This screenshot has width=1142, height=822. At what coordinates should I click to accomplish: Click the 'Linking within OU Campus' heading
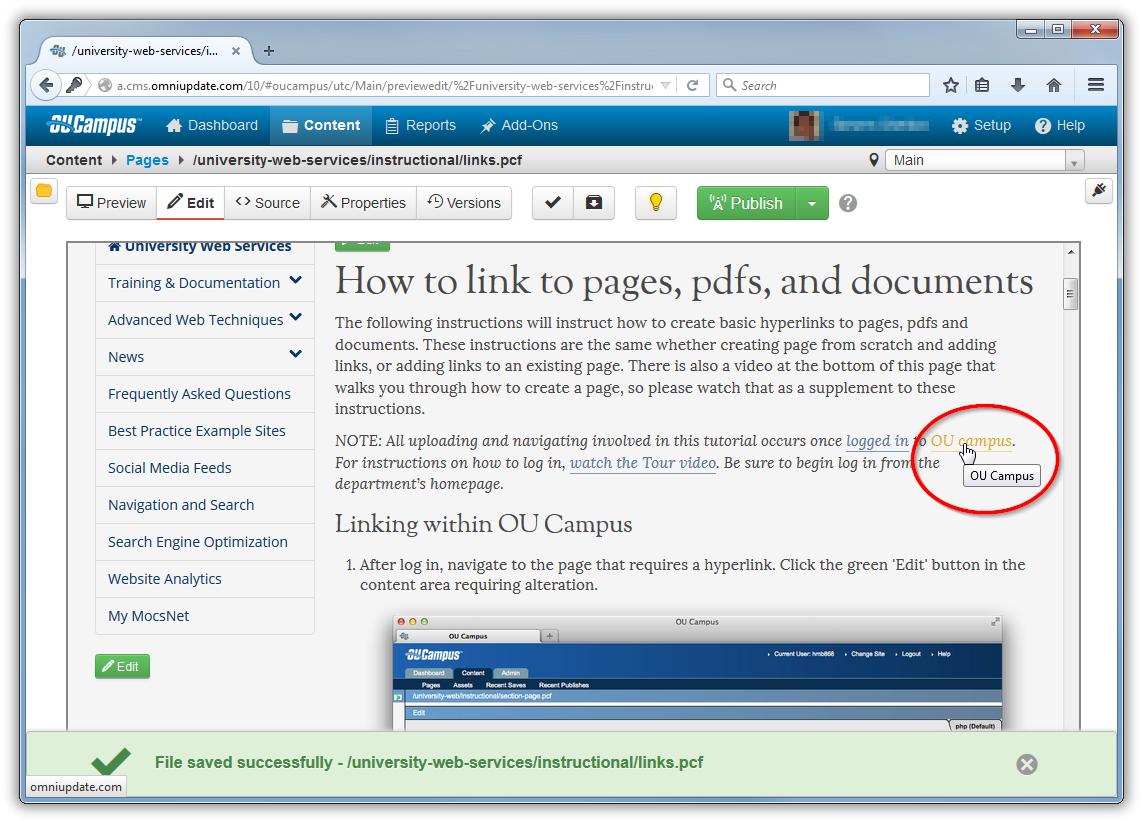click(x=484, y=524)
